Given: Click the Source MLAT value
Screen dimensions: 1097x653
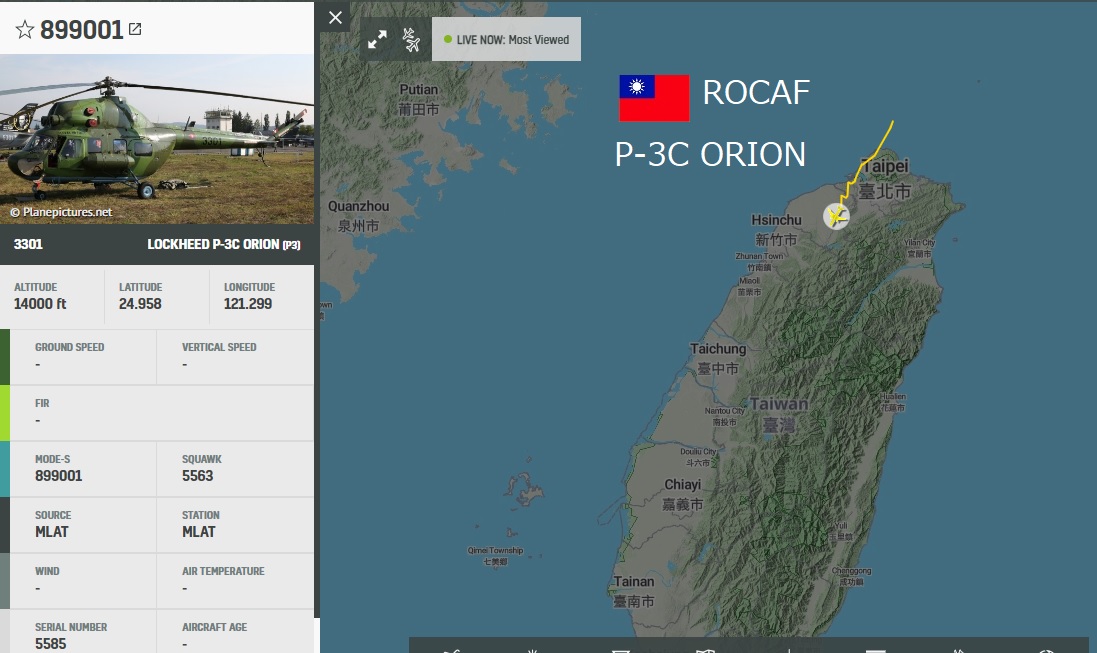Looking at the screenshot, I should pyautogui.click(x=52, y=532).
